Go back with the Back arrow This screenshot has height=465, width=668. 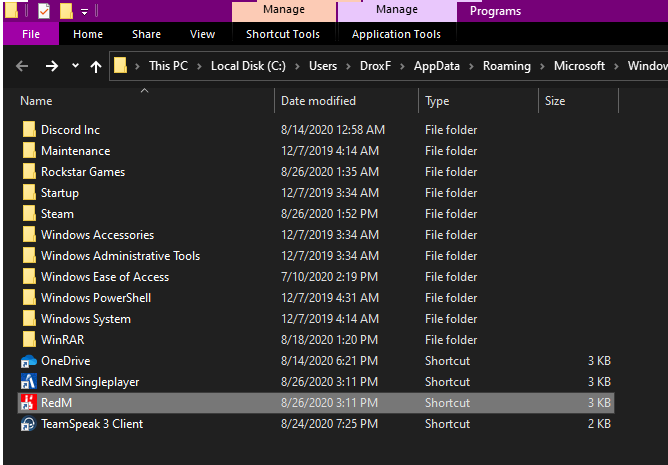pos(22,66)
